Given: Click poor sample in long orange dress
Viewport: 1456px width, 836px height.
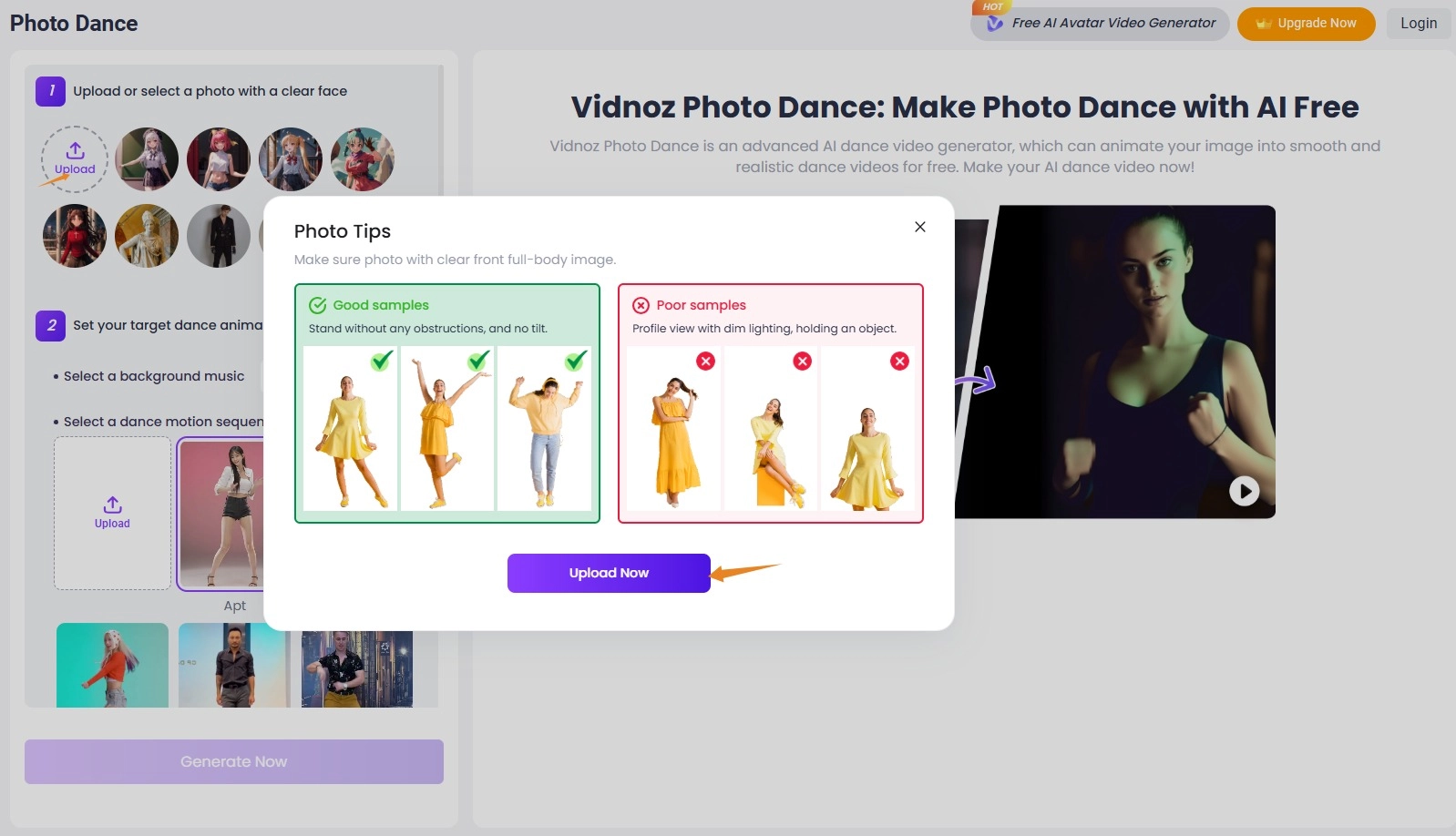Looking at the screenshot, I should [x=673, y=428].
